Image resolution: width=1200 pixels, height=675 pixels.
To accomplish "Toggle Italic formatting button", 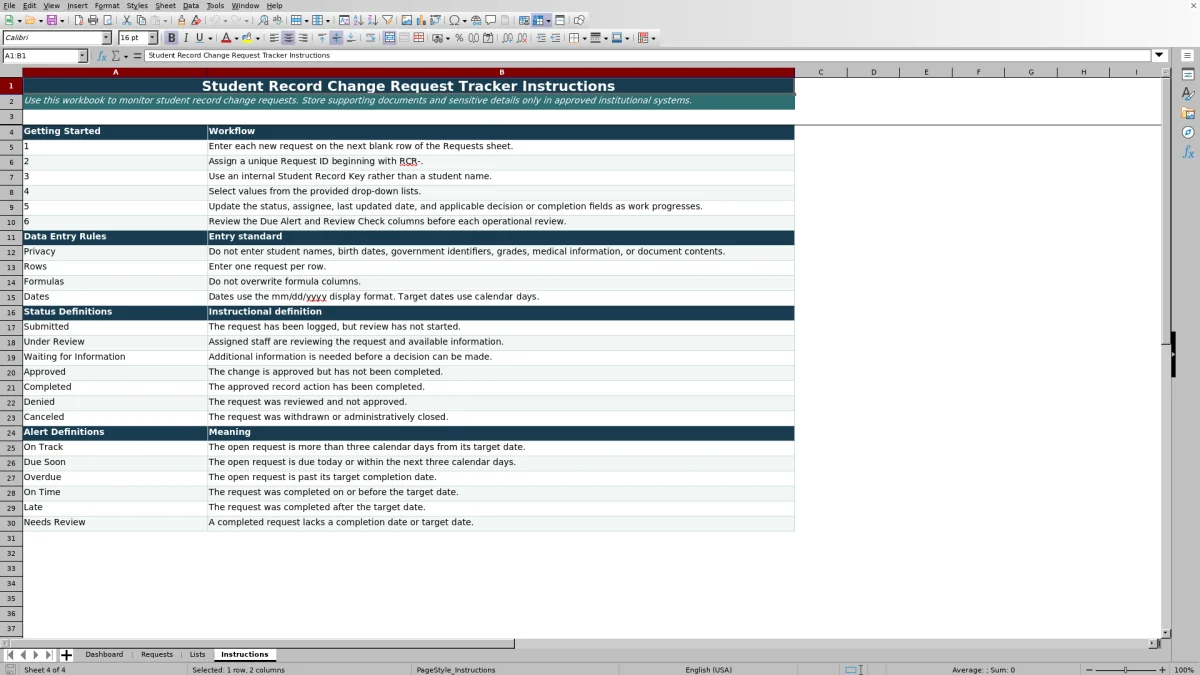I will (x=185, y=38).
